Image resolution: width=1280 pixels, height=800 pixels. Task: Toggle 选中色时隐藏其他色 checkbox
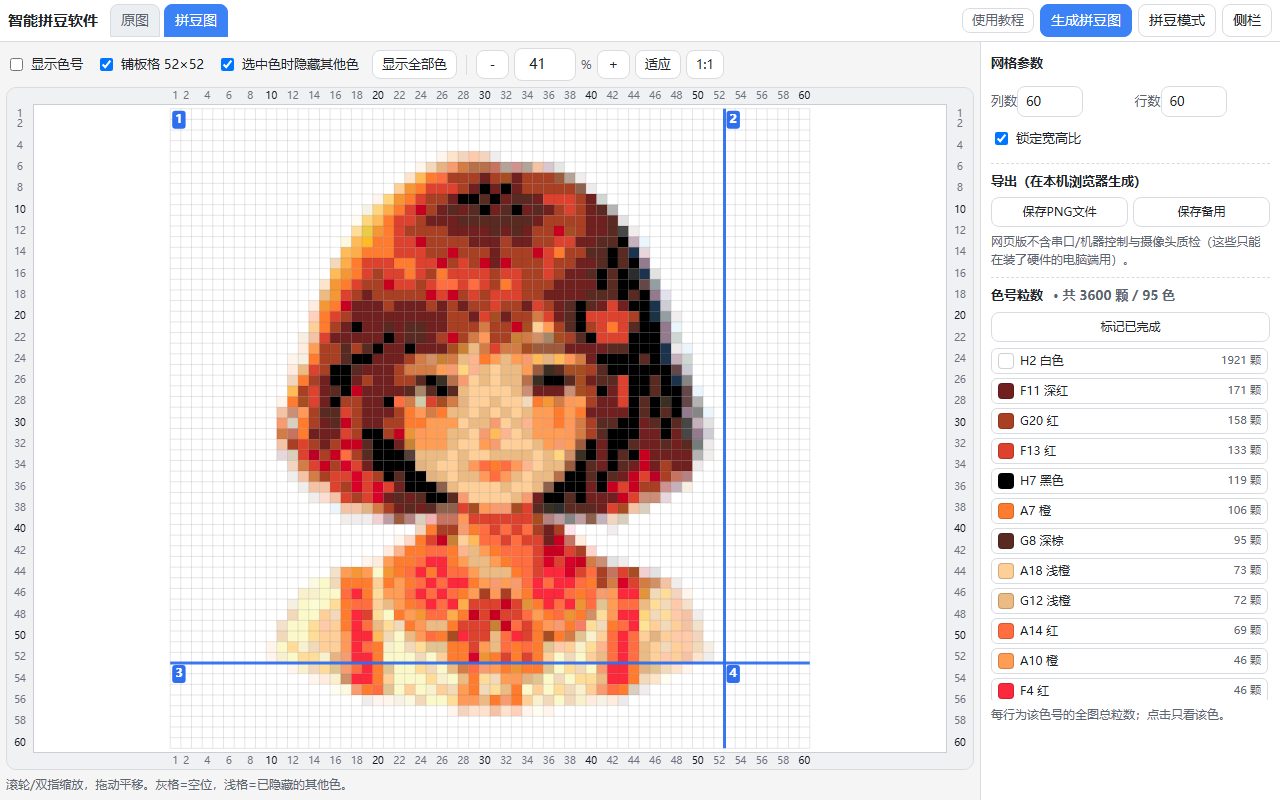coord(227,64)
